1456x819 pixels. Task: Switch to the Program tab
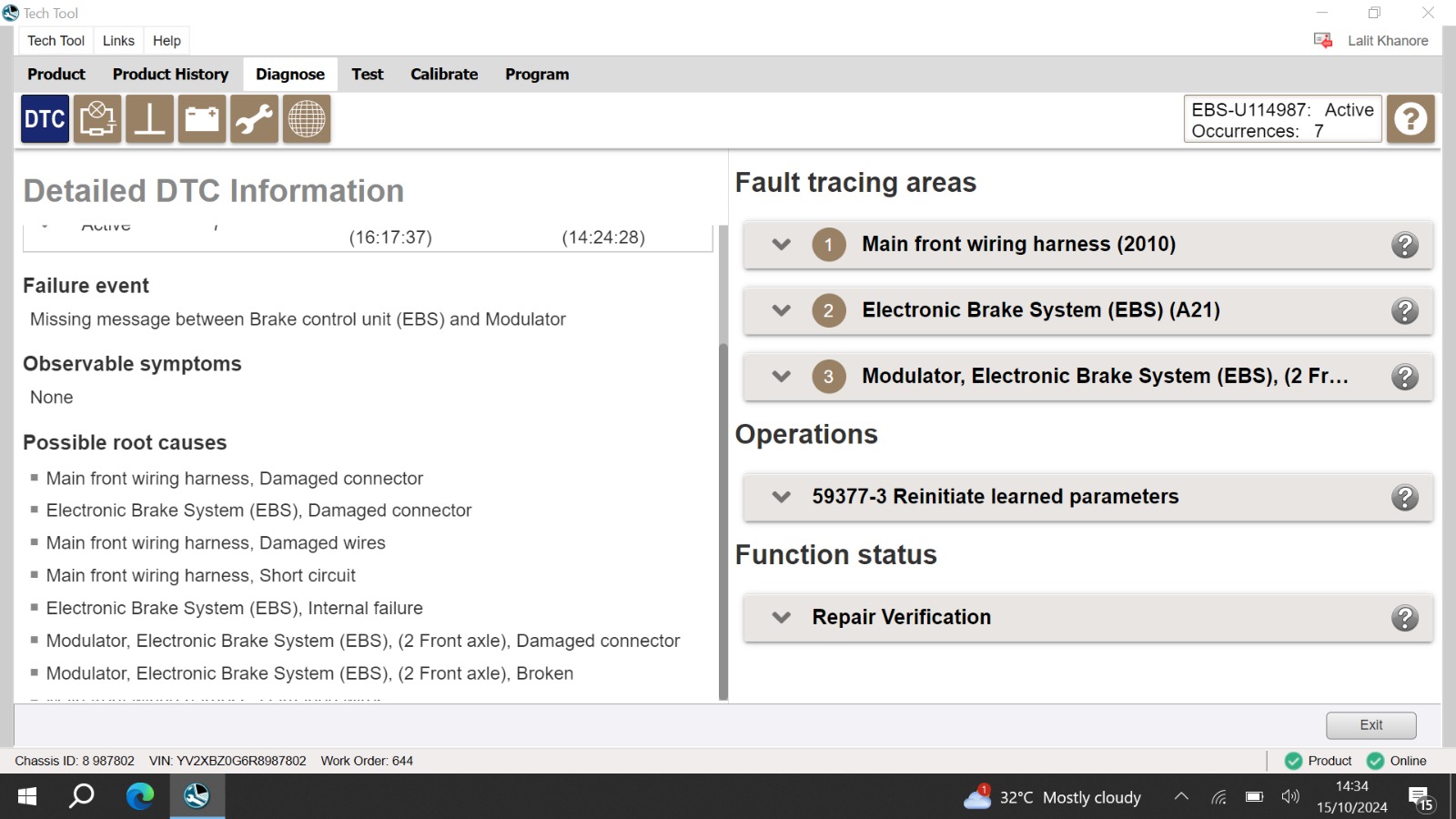click(x=537, y=75)
